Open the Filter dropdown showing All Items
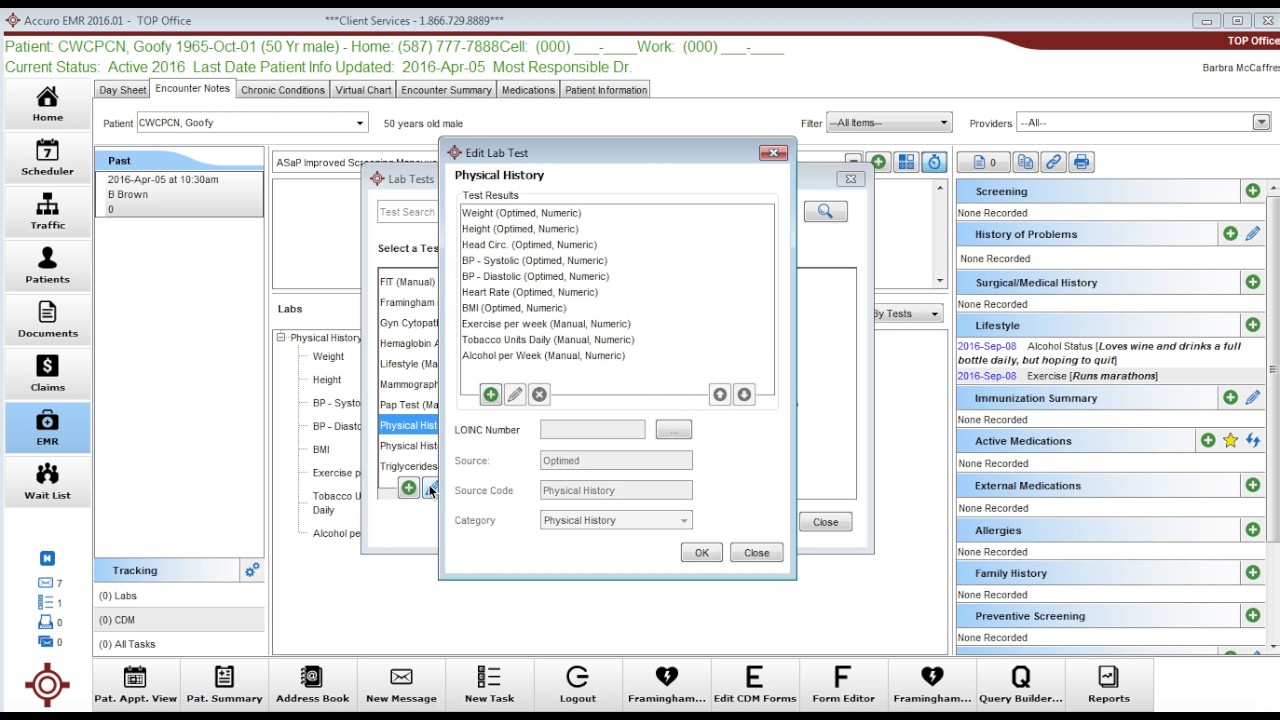Viewport: 1280px width, 720px height. tap(888, 123)
